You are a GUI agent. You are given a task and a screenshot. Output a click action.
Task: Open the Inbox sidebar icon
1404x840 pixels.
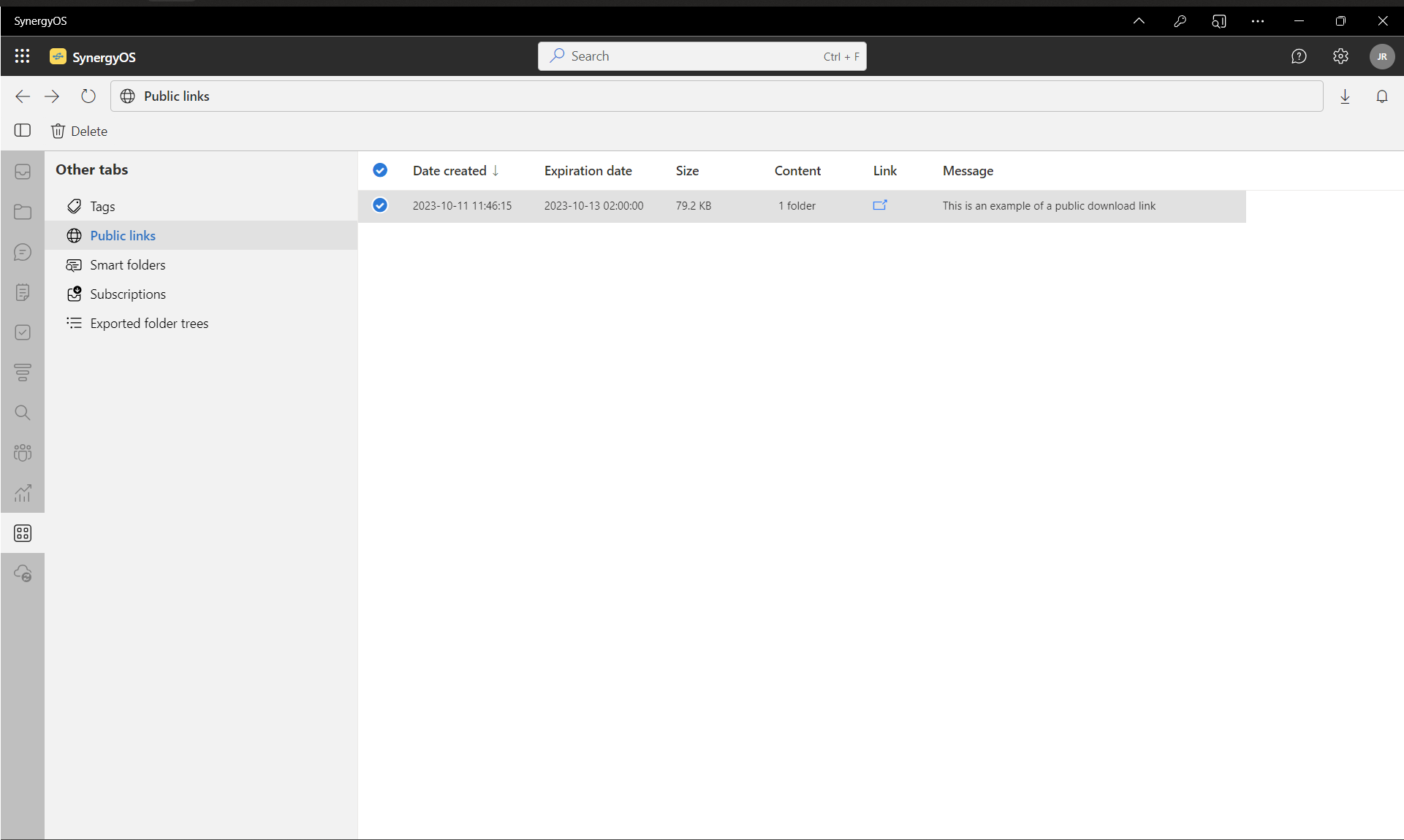[23, 172]
